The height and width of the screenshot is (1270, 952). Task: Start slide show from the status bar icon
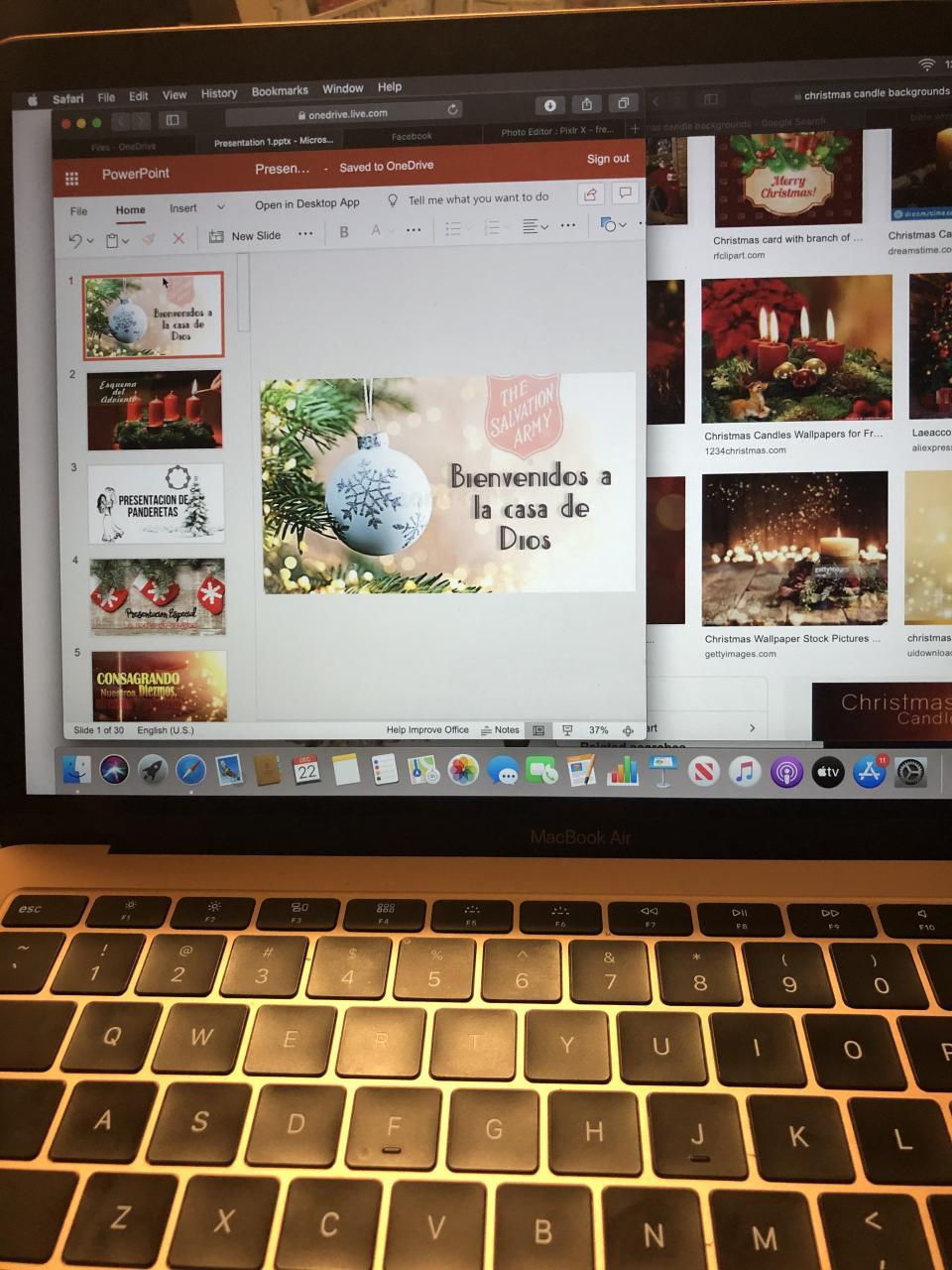tap(567, 730)
